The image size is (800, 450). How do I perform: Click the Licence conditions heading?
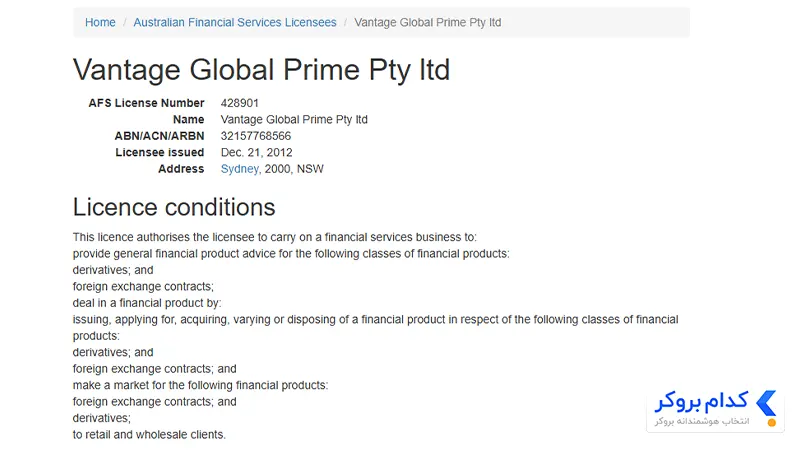[x=174, y=207]
